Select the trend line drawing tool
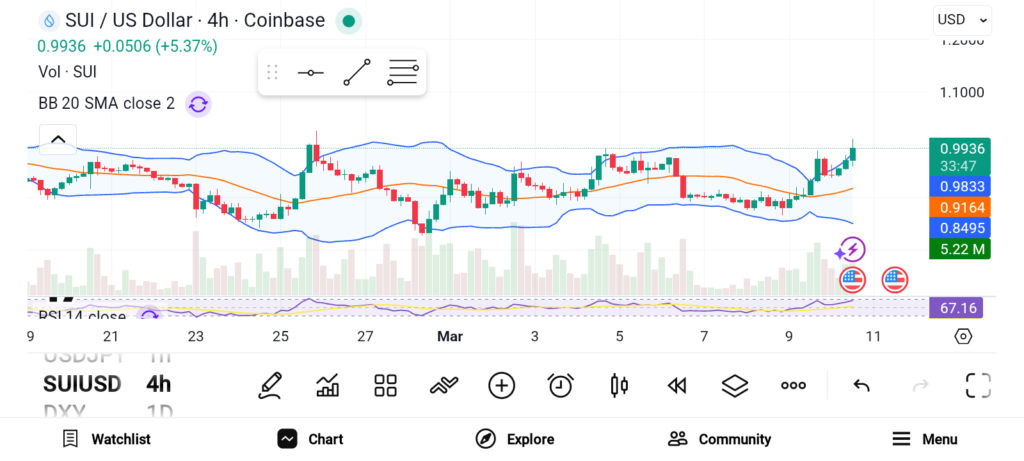Screen dimensions: 1024x461 pyautogui.click(x=356, y=73)
